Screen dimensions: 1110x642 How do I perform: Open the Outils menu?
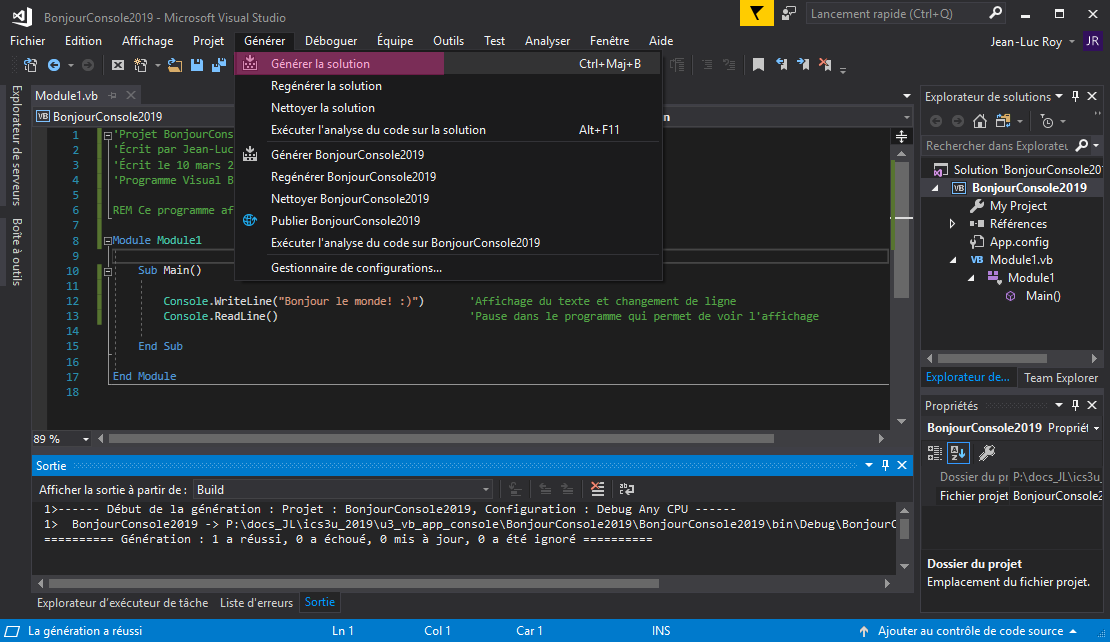click(448, 41)
